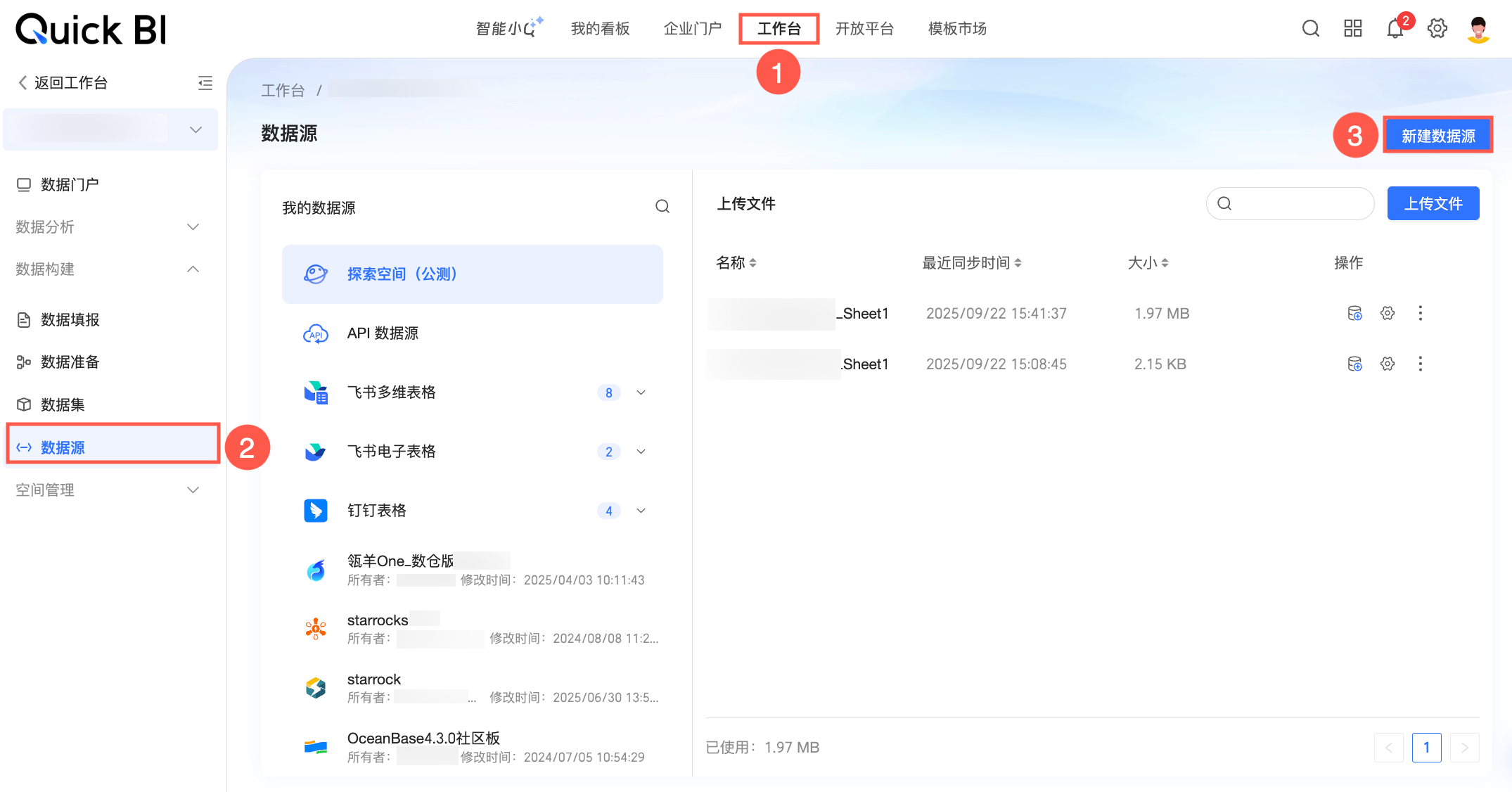The width and height of the screenshot is (1512, 792).
Task: Expand the 飞书多维表格 data source group
Action: tap(641, 392)
